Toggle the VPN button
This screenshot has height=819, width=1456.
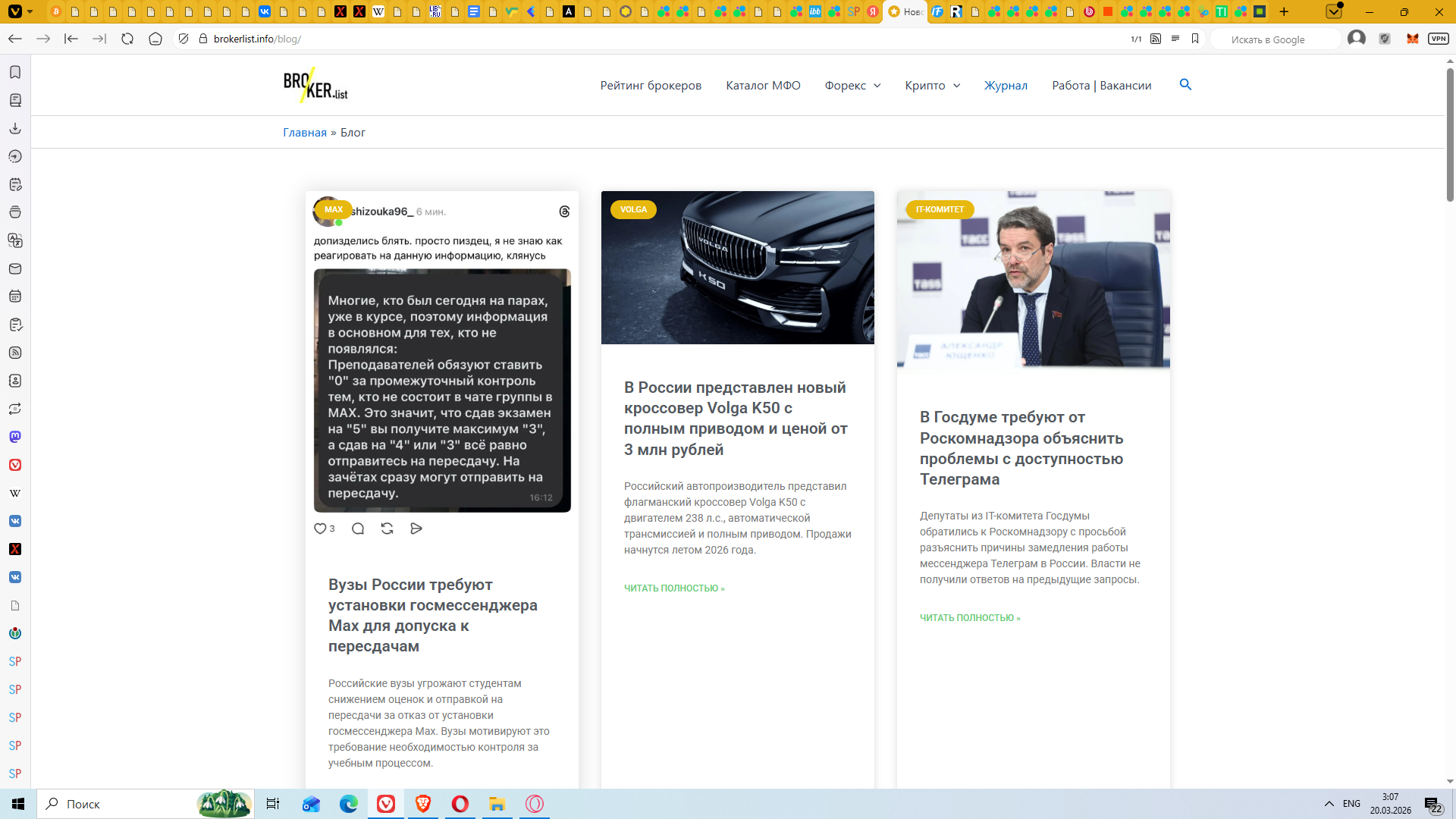[x=1439, y=39]
